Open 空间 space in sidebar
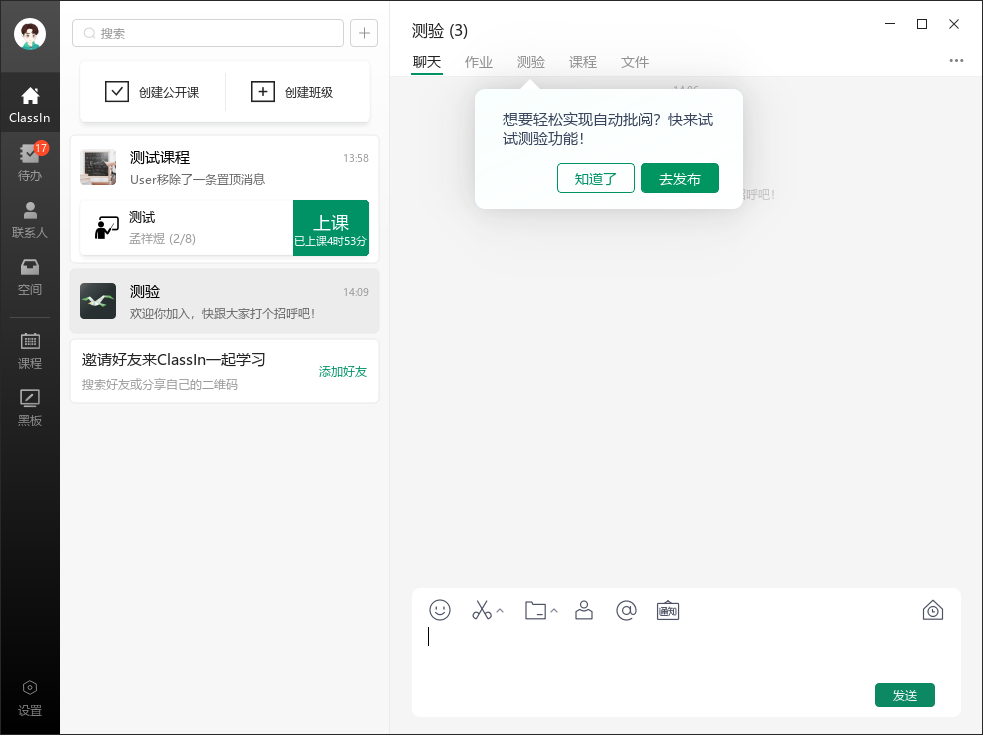This screenshot has height=735, width=983. point(29,277)
